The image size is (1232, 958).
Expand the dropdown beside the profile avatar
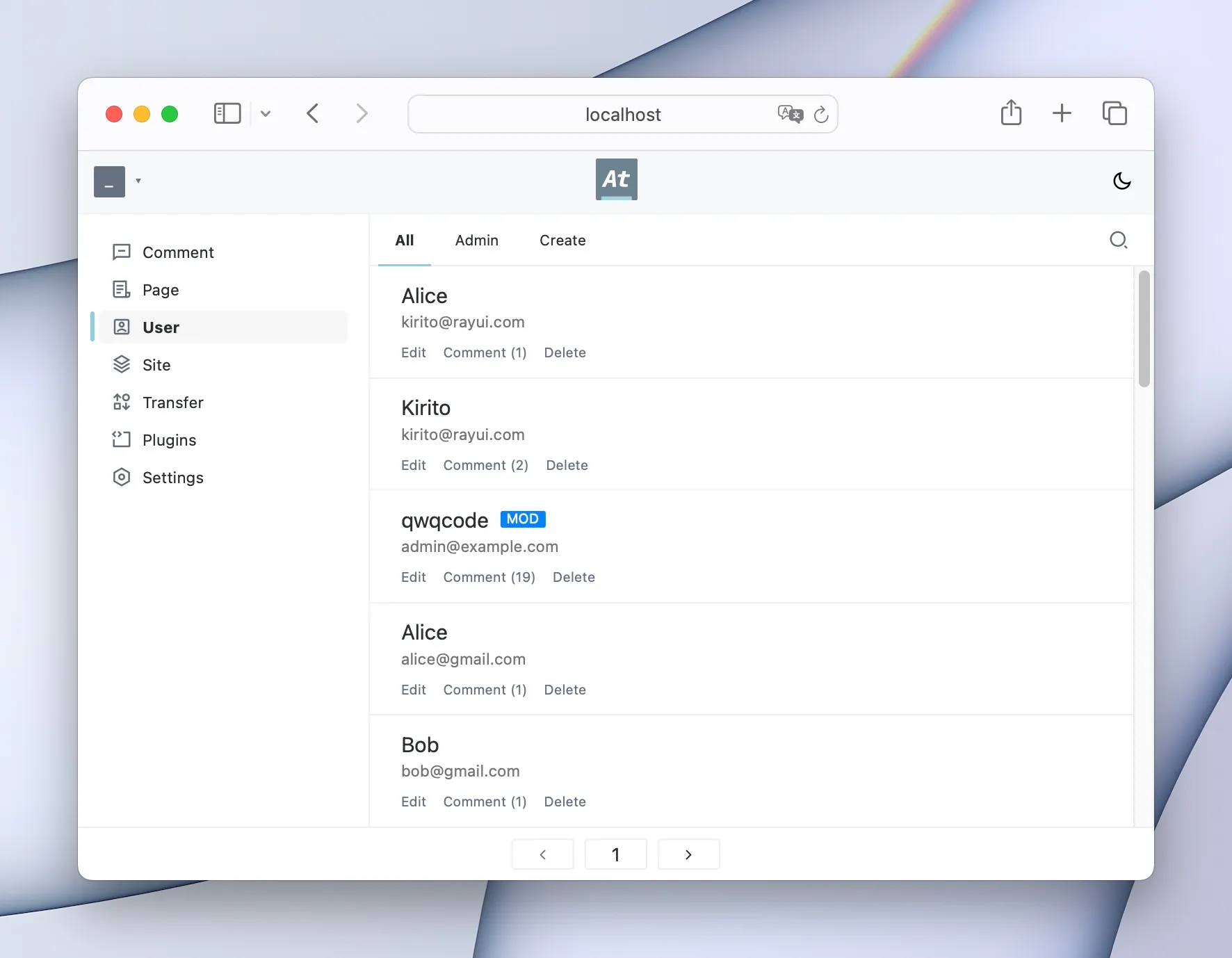click(137, 181)
